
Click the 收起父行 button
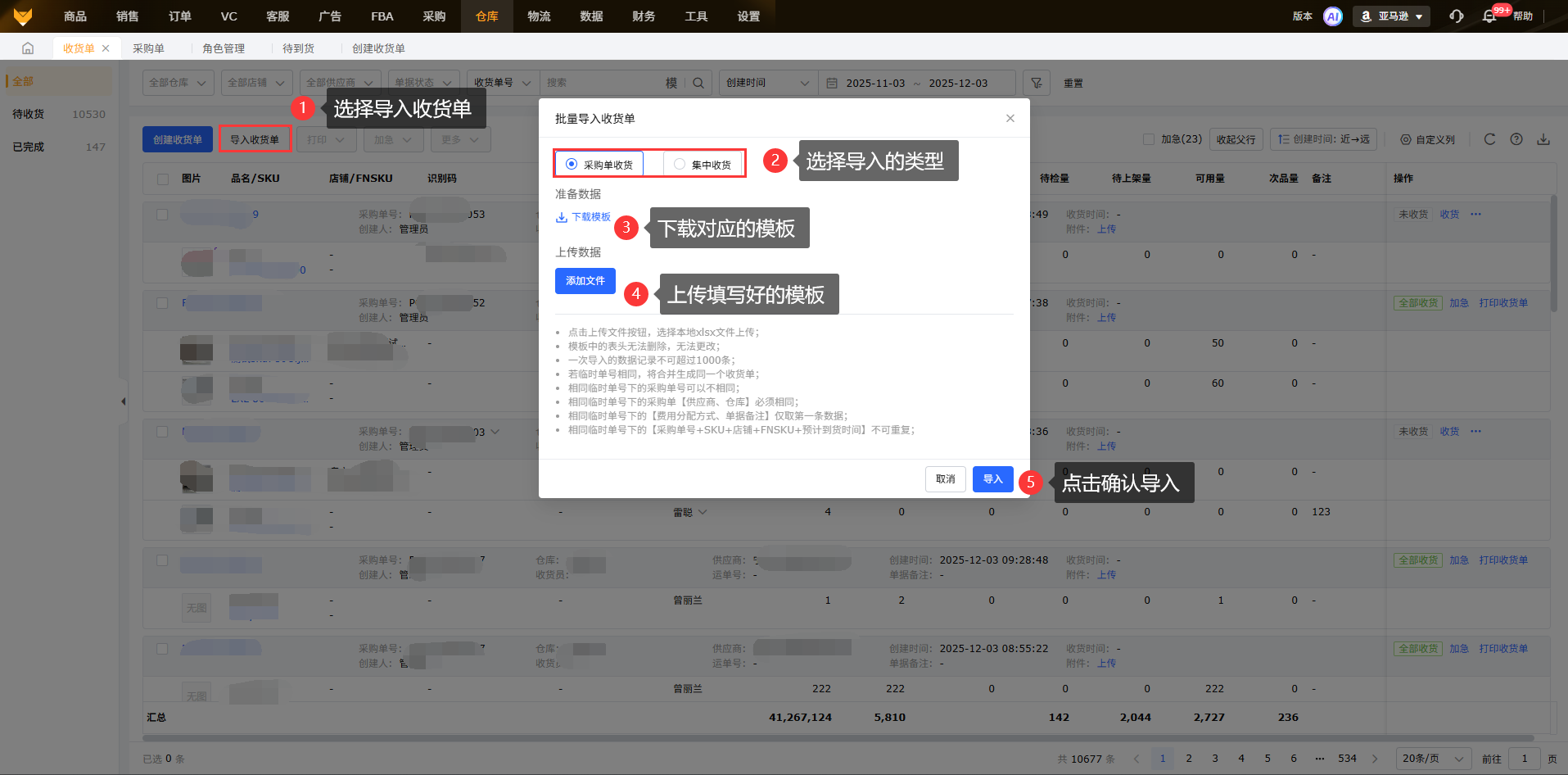[1236, 139]
